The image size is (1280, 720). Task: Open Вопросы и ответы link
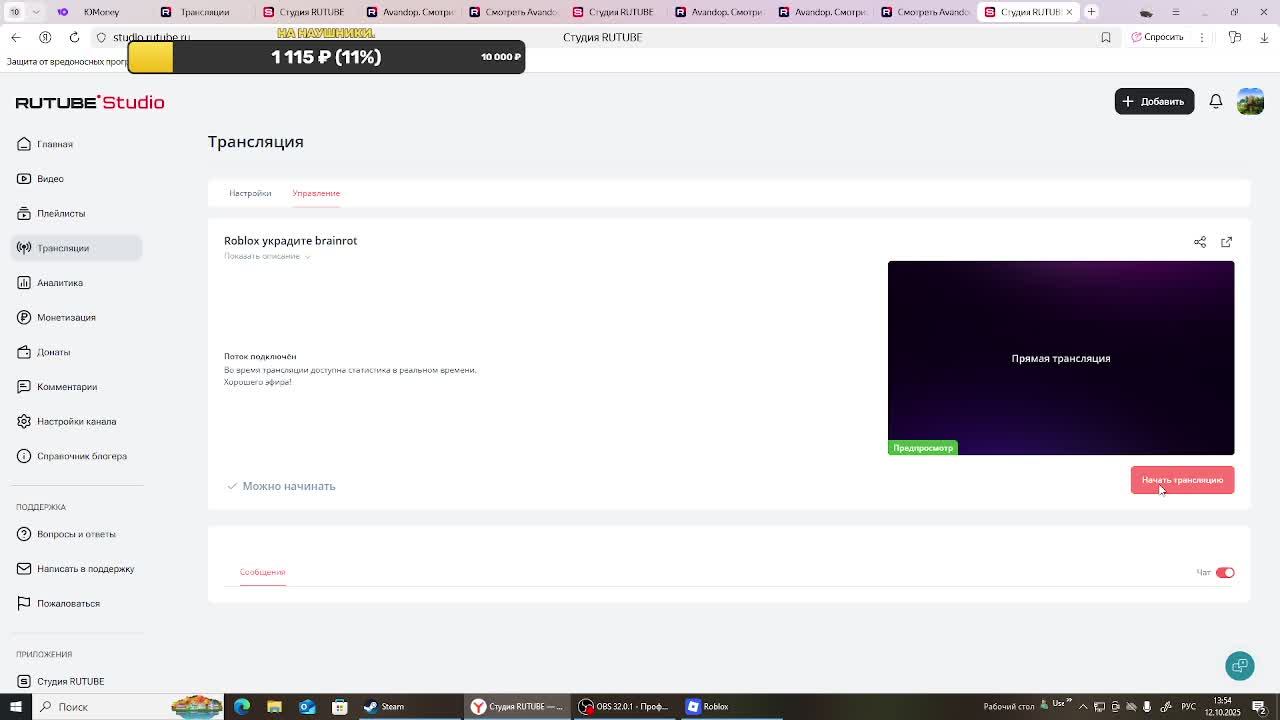click(x=77, y=534)
